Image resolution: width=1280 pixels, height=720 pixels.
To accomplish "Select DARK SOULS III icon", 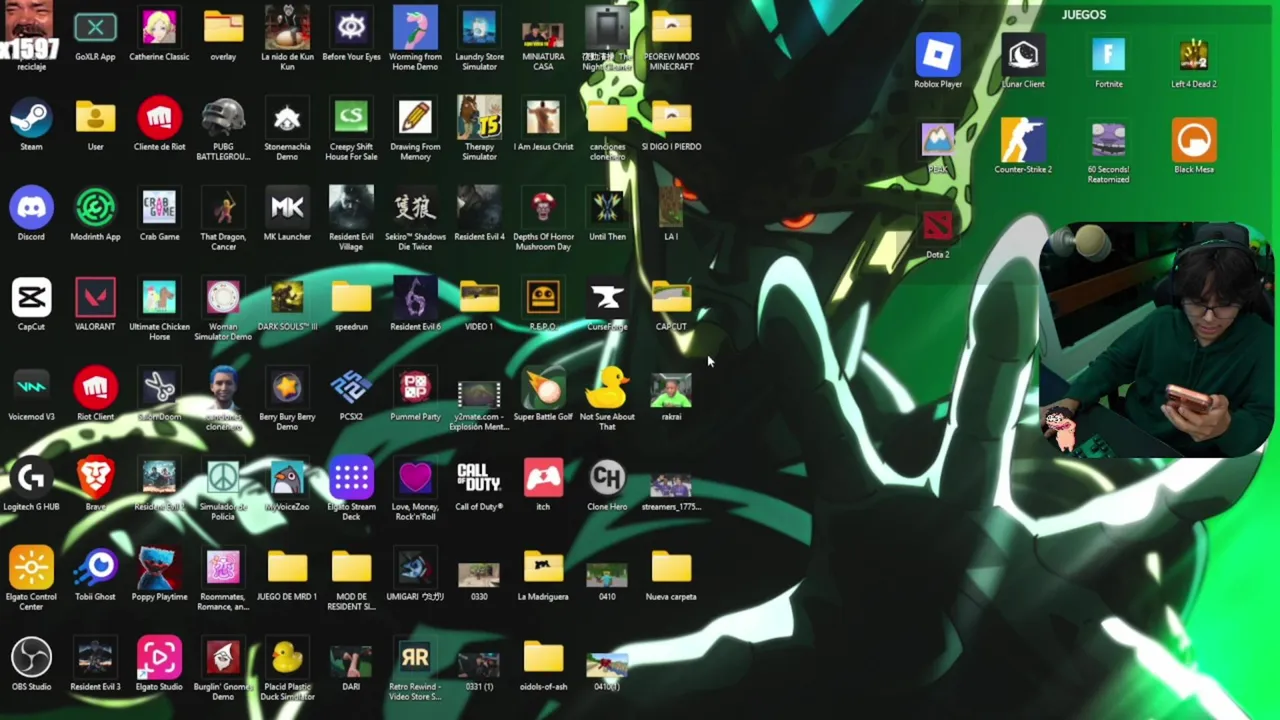I will tap(287, 298).
